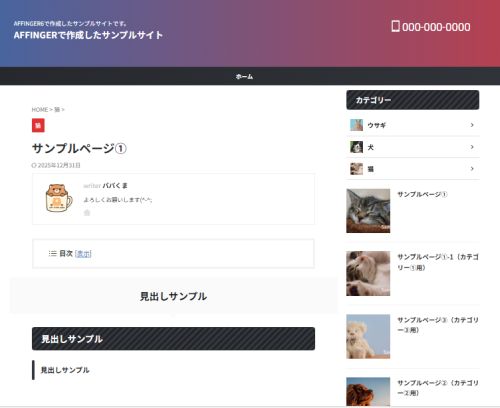
Task: Select the ウサギ category label
Action: (377, 125)
